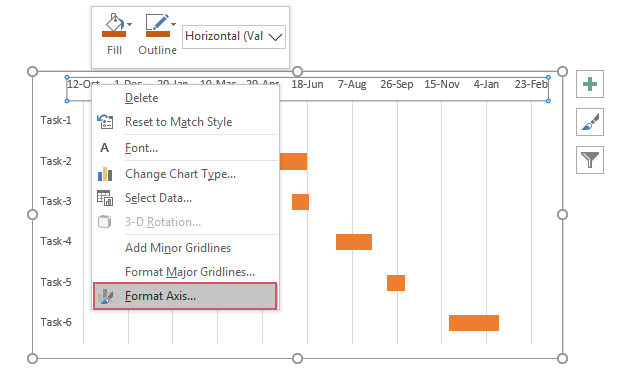
Task: Open Chart Filters funnel button
Action: [x=590, y=160]
